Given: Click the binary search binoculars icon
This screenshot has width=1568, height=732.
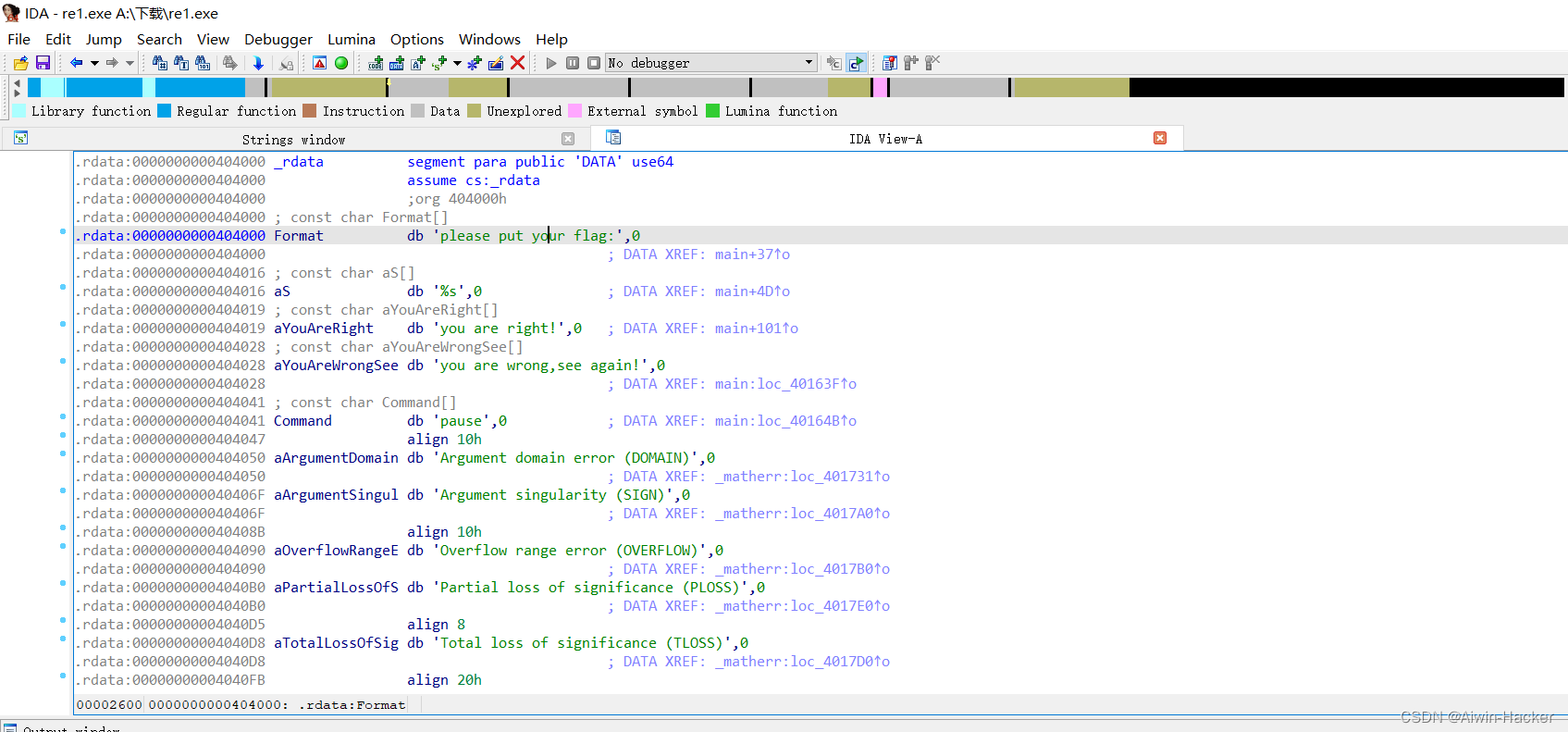Looking at the screenshot, I should click(x=203, y=63).
